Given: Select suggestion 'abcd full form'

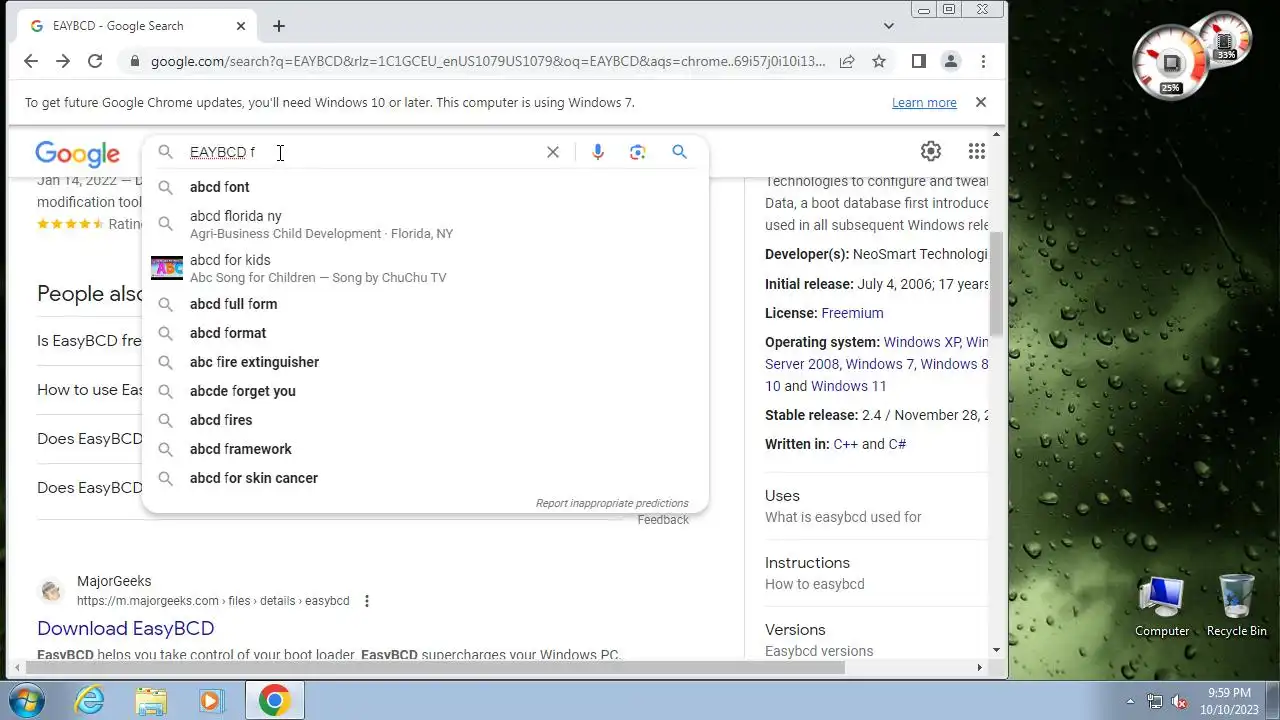Looking at the screenshot, I should pos(425,304).
